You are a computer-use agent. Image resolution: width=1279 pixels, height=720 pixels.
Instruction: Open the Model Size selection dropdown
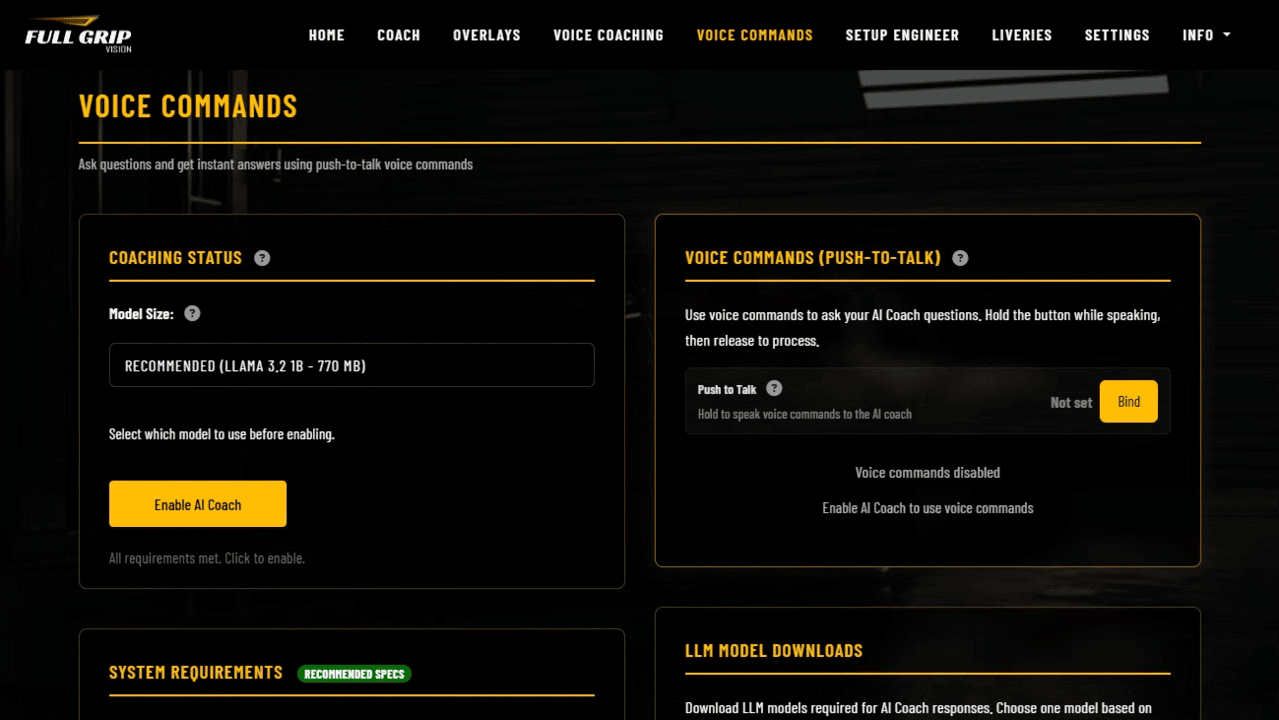tap(352, 365)
